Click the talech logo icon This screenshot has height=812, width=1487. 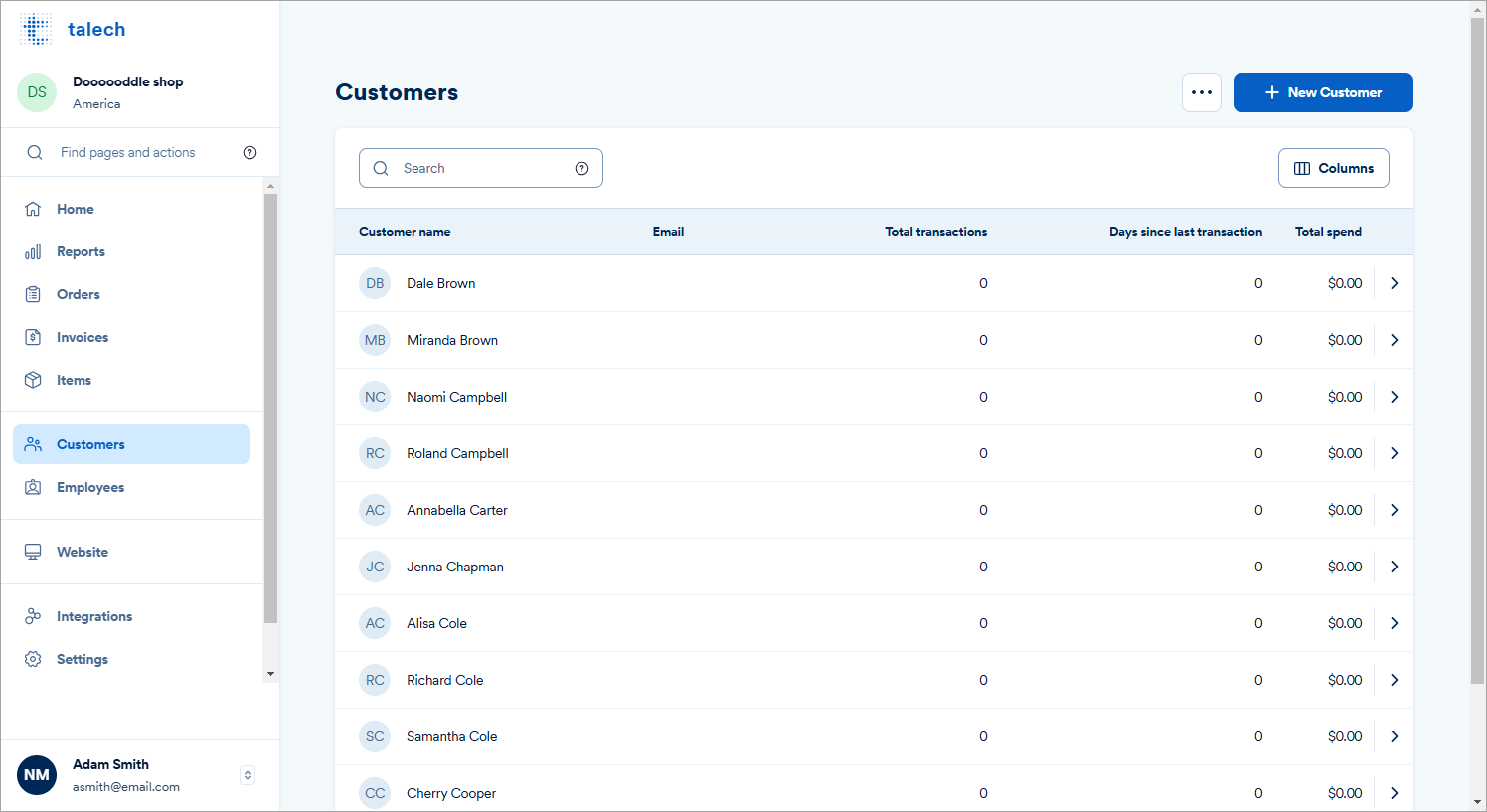(36, 29)
